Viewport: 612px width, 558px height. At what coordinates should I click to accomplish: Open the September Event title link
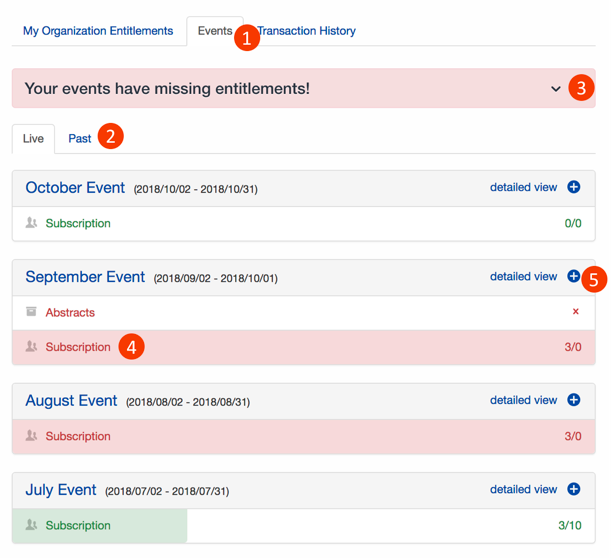(85, 277)
